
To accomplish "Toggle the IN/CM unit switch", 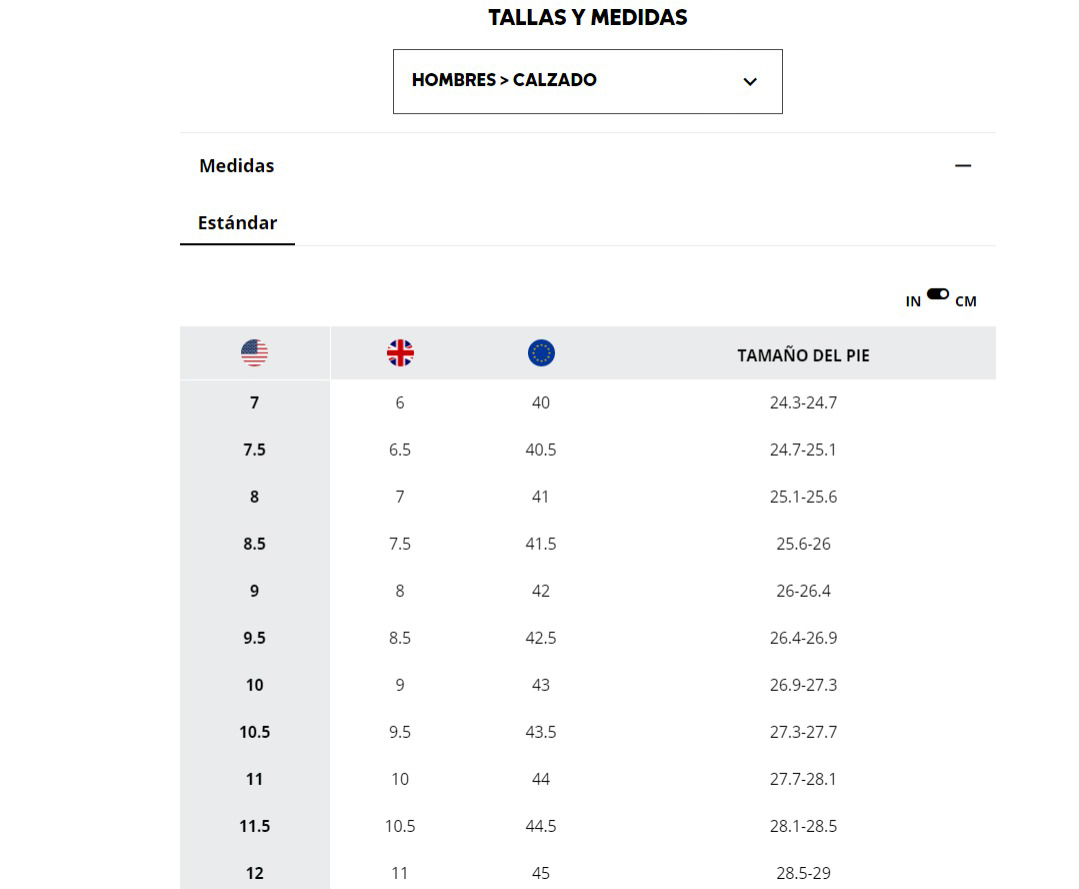I will tap(938, 294).
